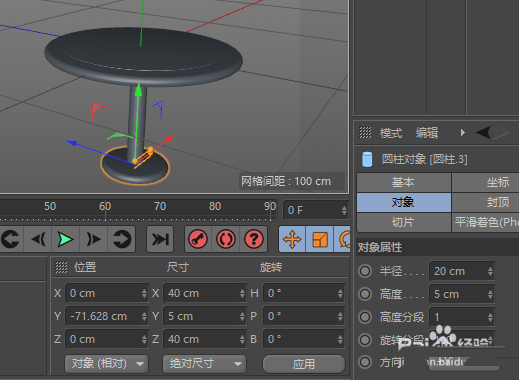Click the blue Z-axis gizmo arrow
The height and width of the screenshot is (380, 519).
(x=72, y=143)
